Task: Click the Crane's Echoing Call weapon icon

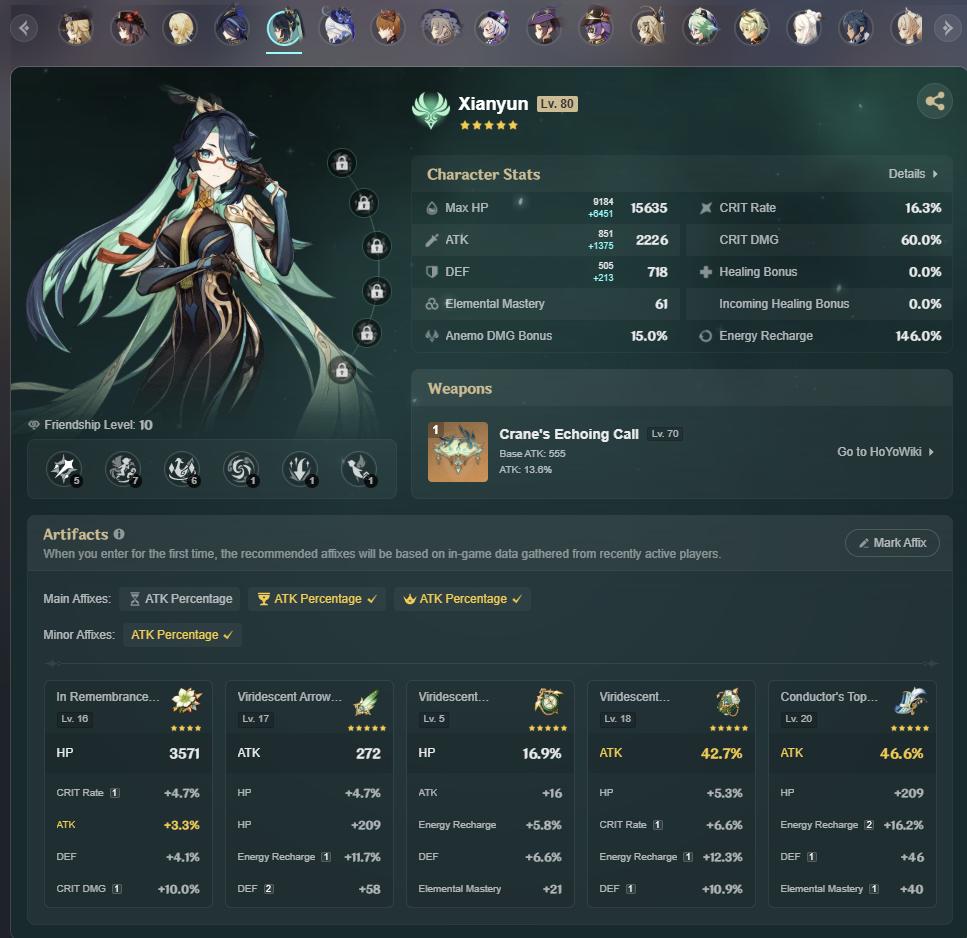Action: (458, 452)
